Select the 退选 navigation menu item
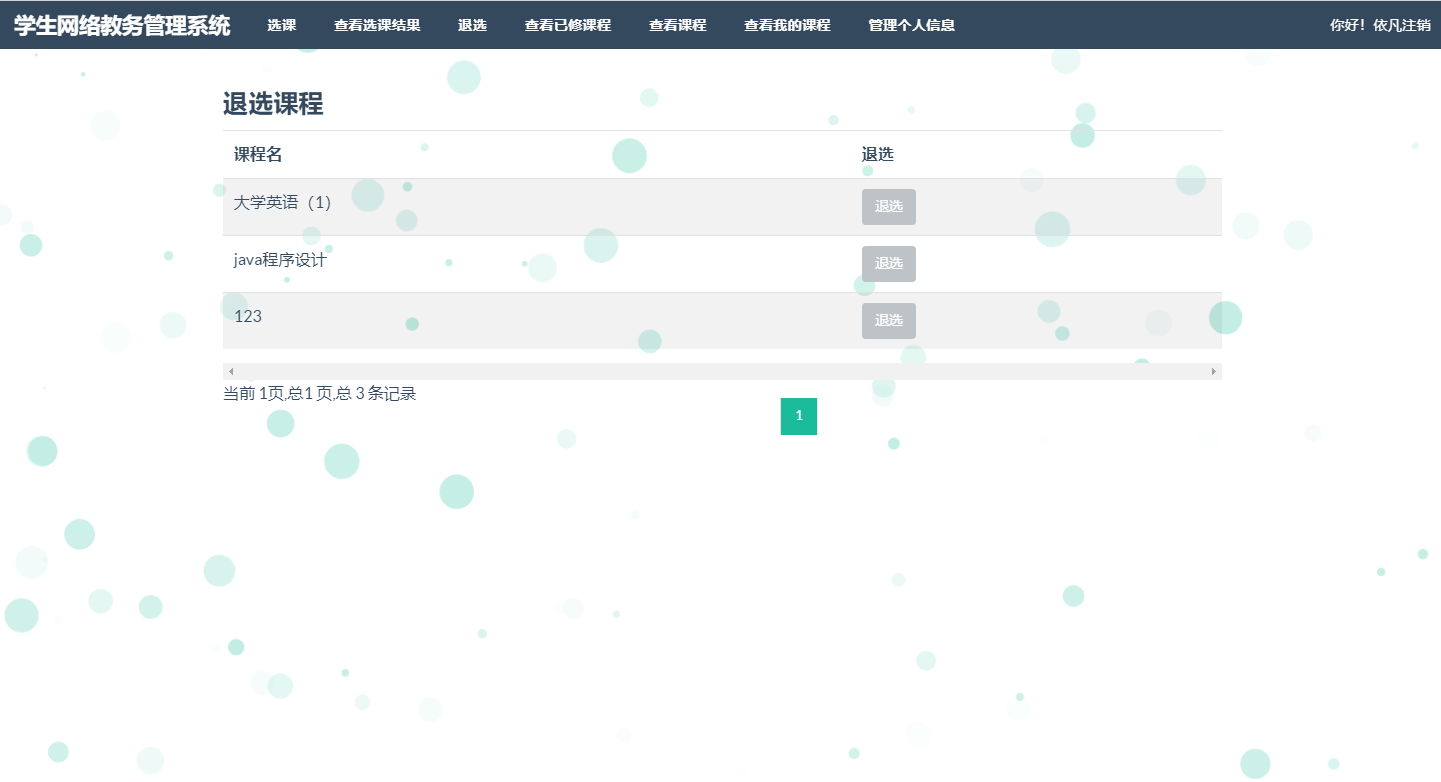This screenshot has width=1441, height=782. 472,25
